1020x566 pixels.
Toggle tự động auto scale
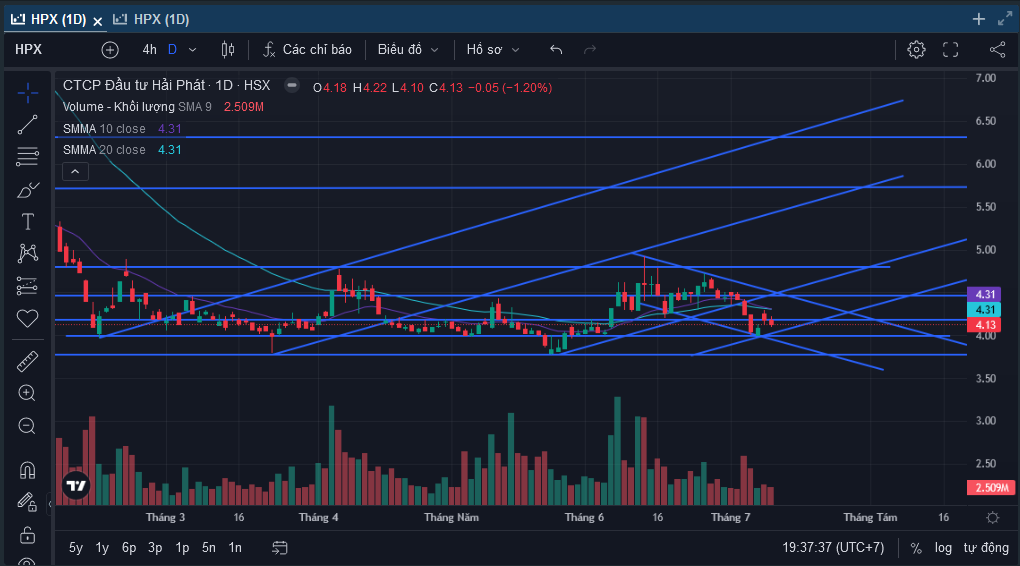click(x=986, y=548)
